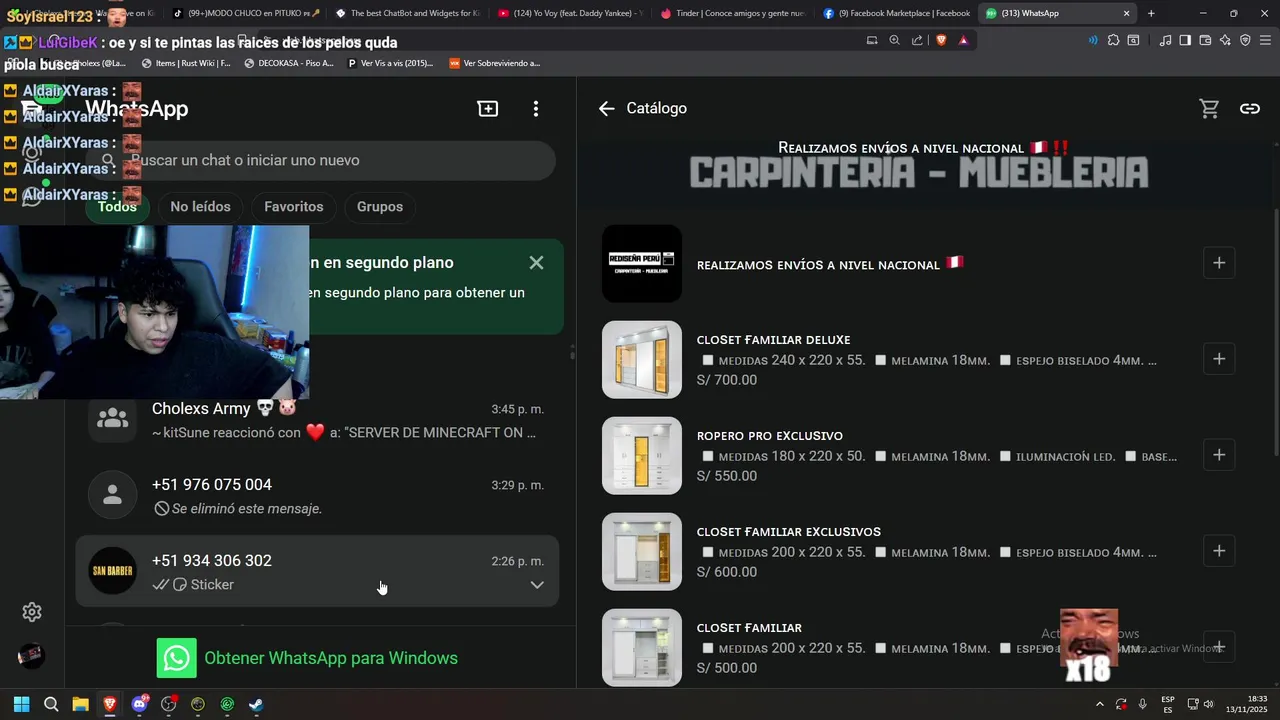This screenshot has height=720, width=1280.
Task: Go back from the Catálogo panel
Action: point(606,108)
